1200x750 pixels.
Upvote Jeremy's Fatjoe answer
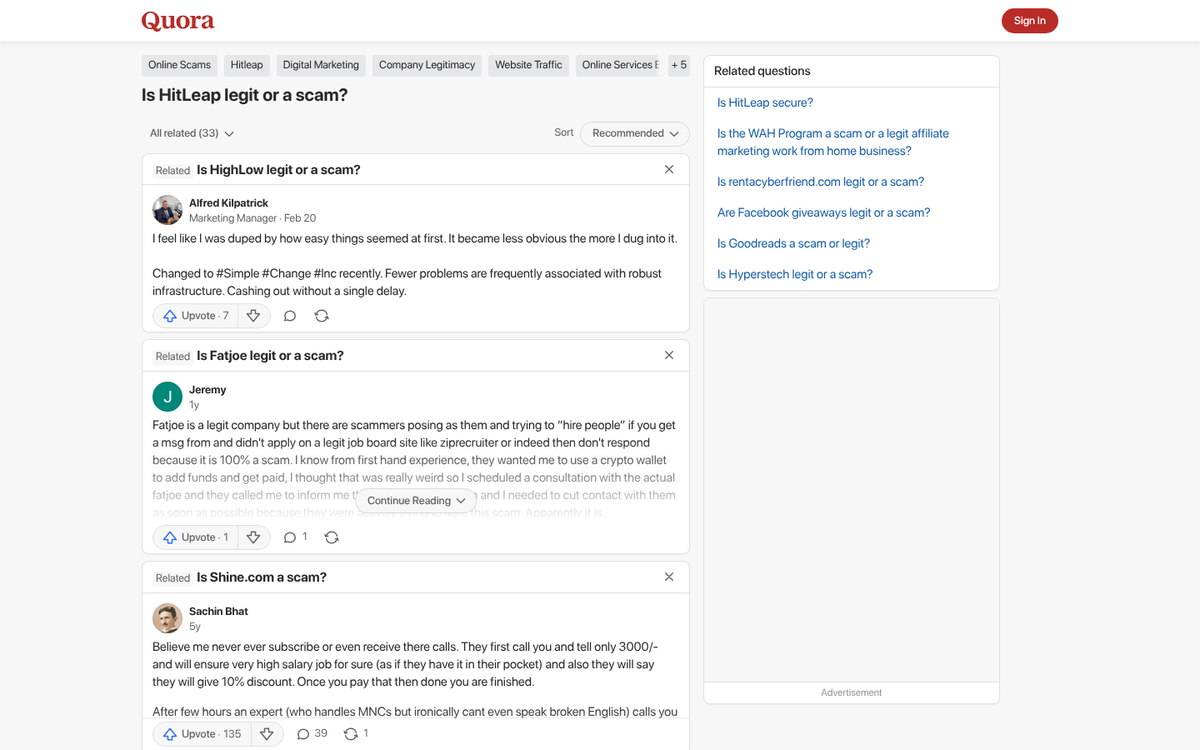(195, 537)
